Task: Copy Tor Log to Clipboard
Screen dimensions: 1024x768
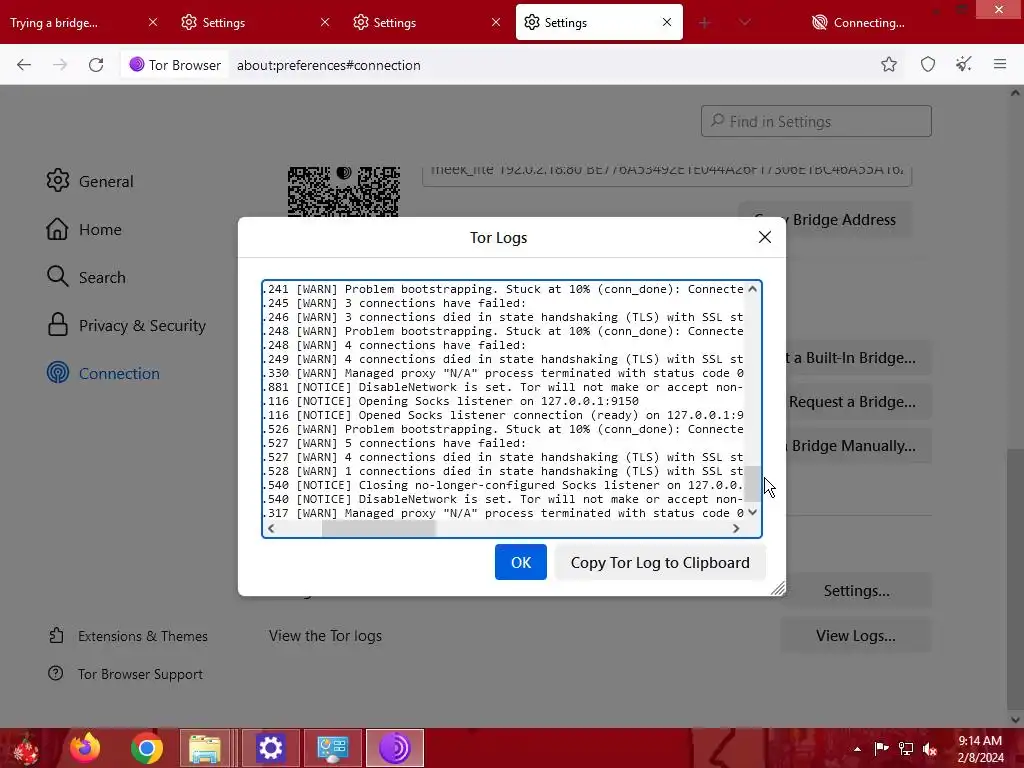Action: coord(660,562)
